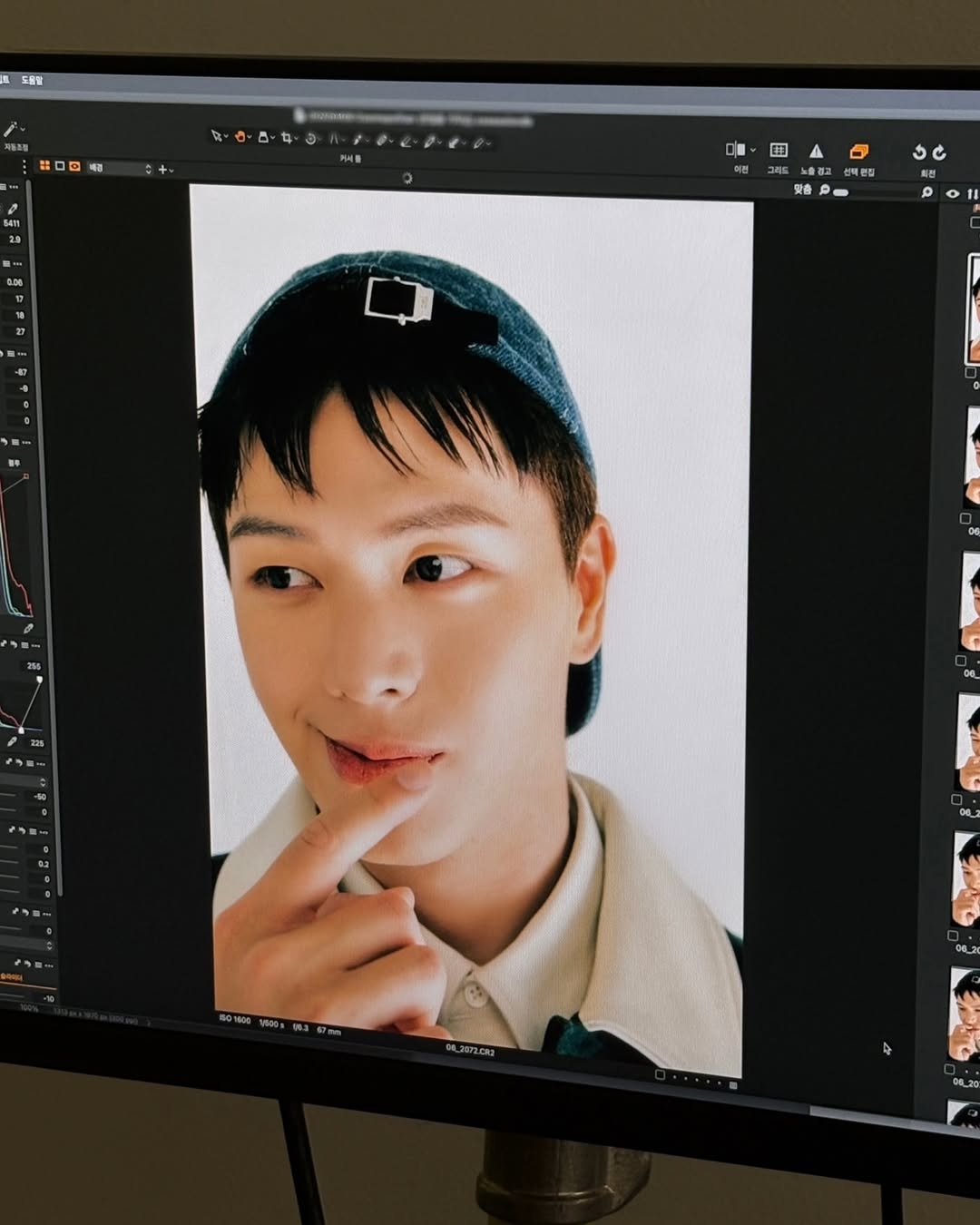Toggle the Grid (그리드) overlay icon
Viewport: 980px width, 1225px height.
779,151
